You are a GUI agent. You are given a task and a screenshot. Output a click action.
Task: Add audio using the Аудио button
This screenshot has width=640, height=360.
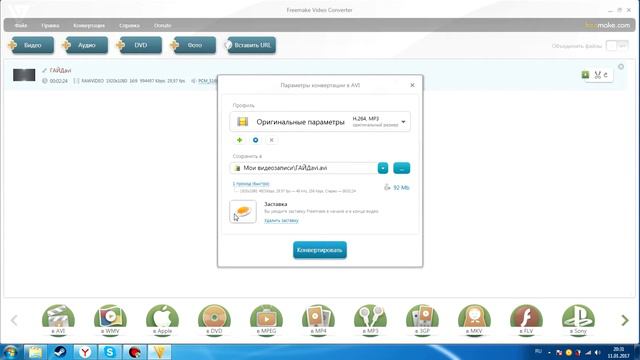tap(86, 45)
